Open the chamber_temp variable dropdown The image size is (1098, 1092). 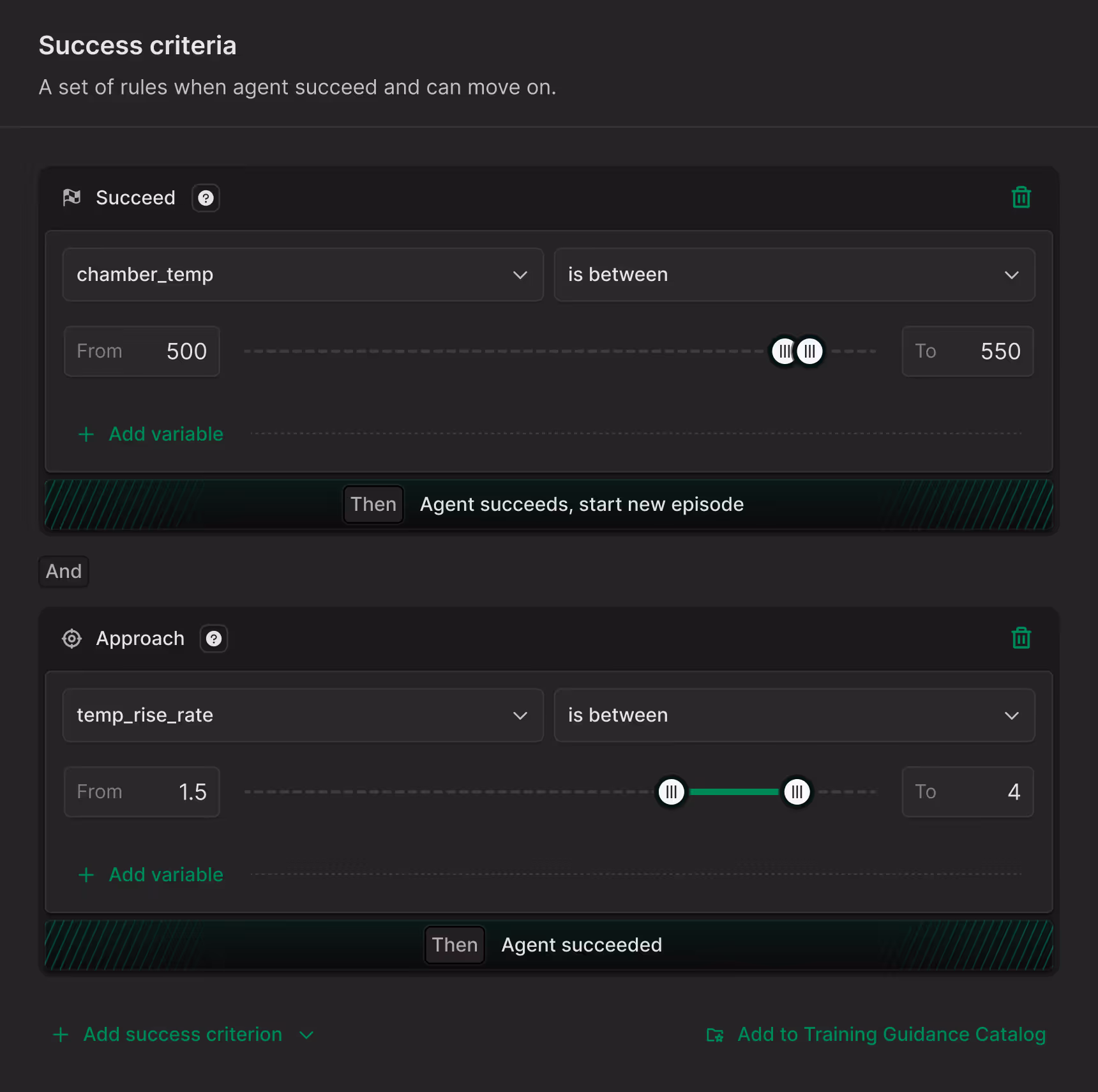(303, 275)
